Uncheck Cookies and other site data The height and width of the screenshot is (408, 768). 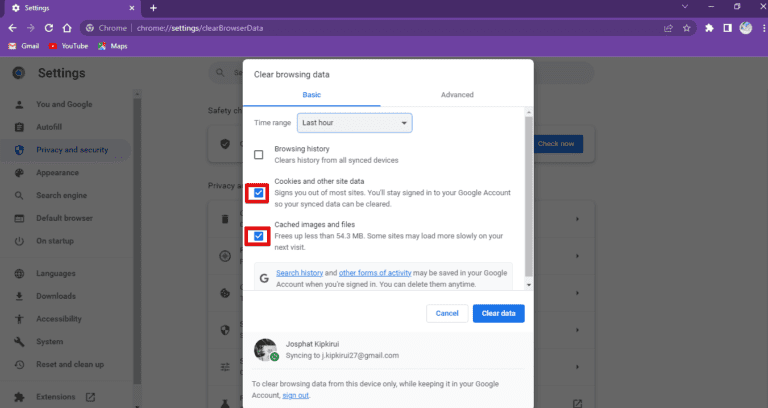(259, 192)
